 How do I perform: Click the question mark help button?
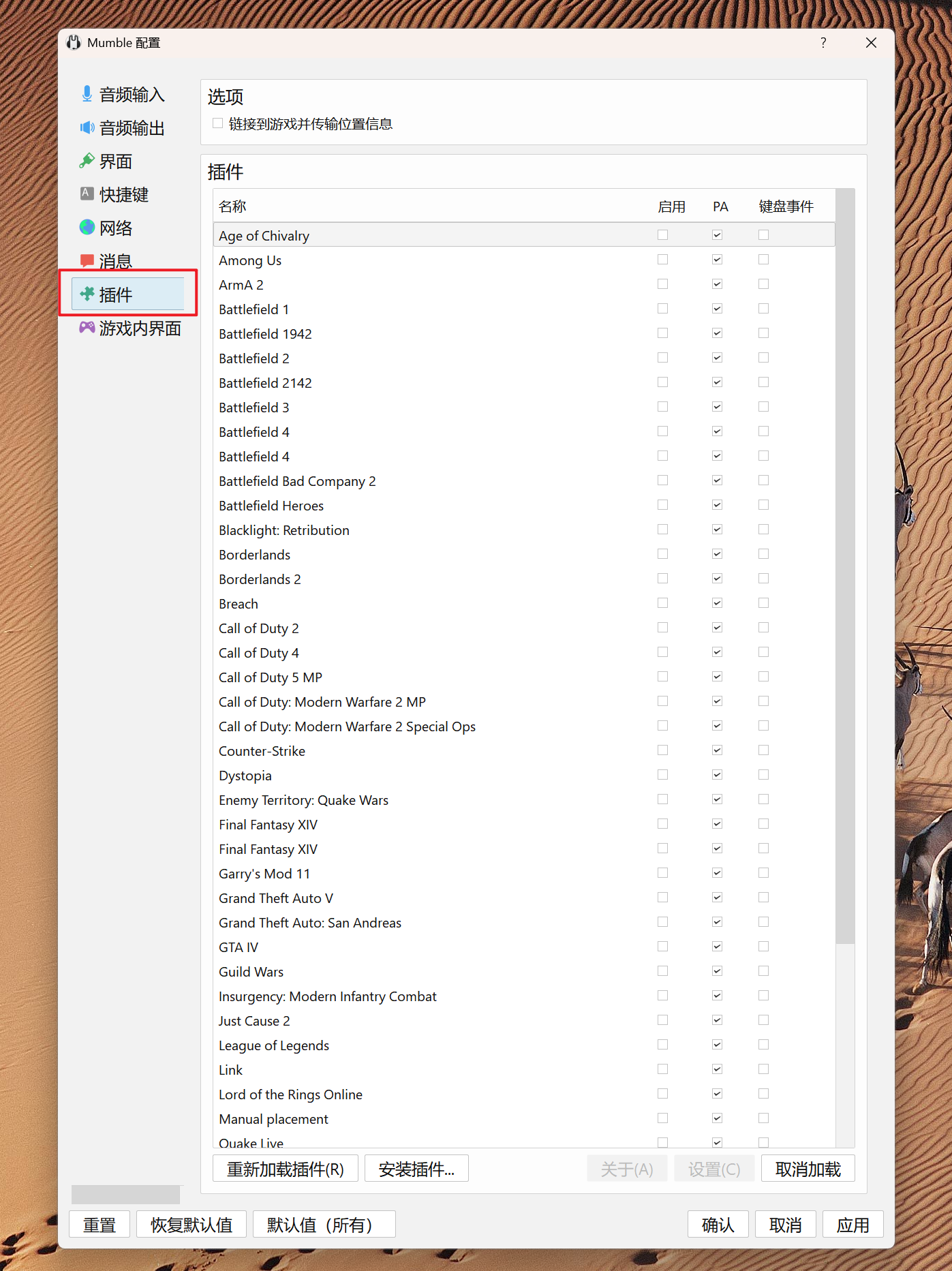[823, 42]
